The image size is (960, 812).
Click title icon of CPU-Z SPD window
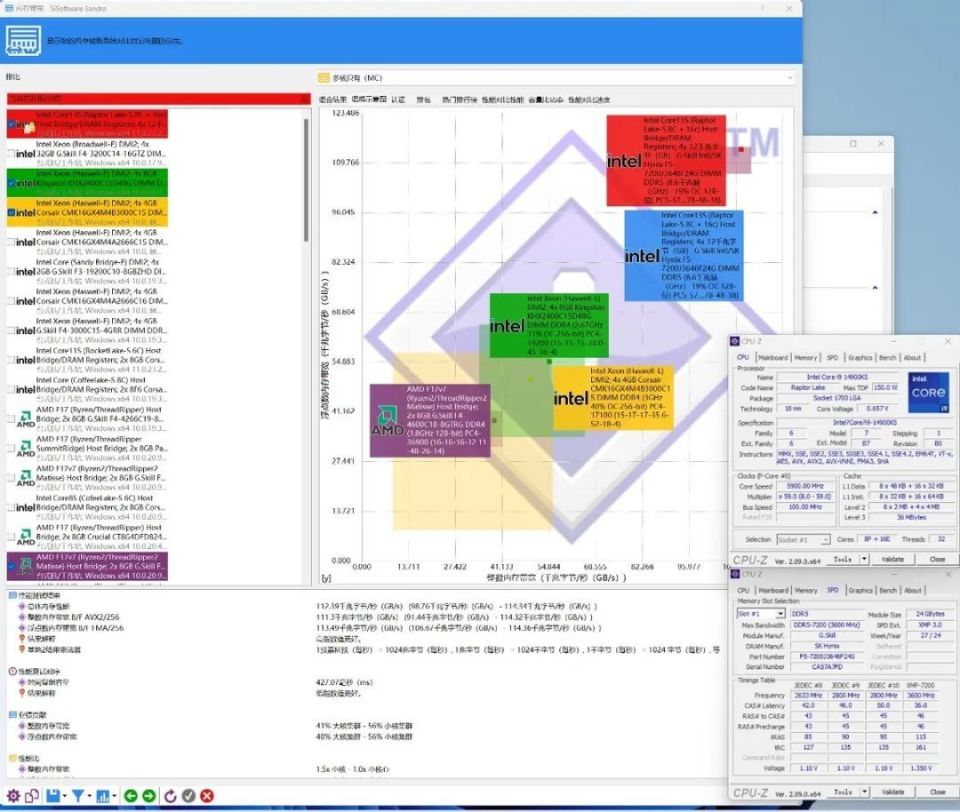[x=735, y=574]
